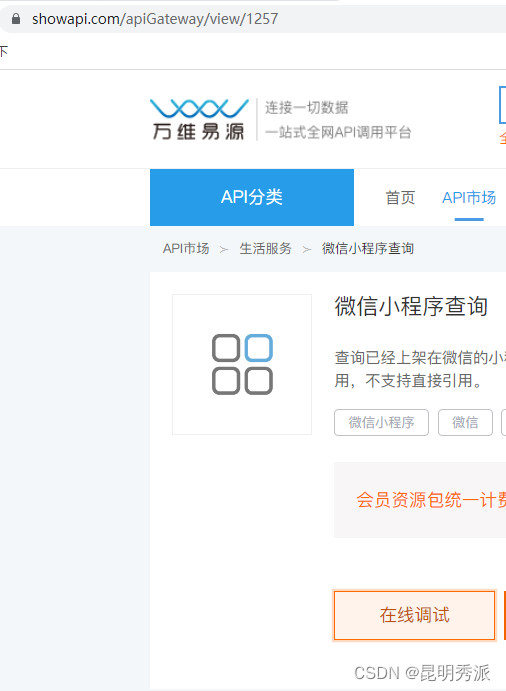Click the 在线调试 button

click(x=414, y=615)
